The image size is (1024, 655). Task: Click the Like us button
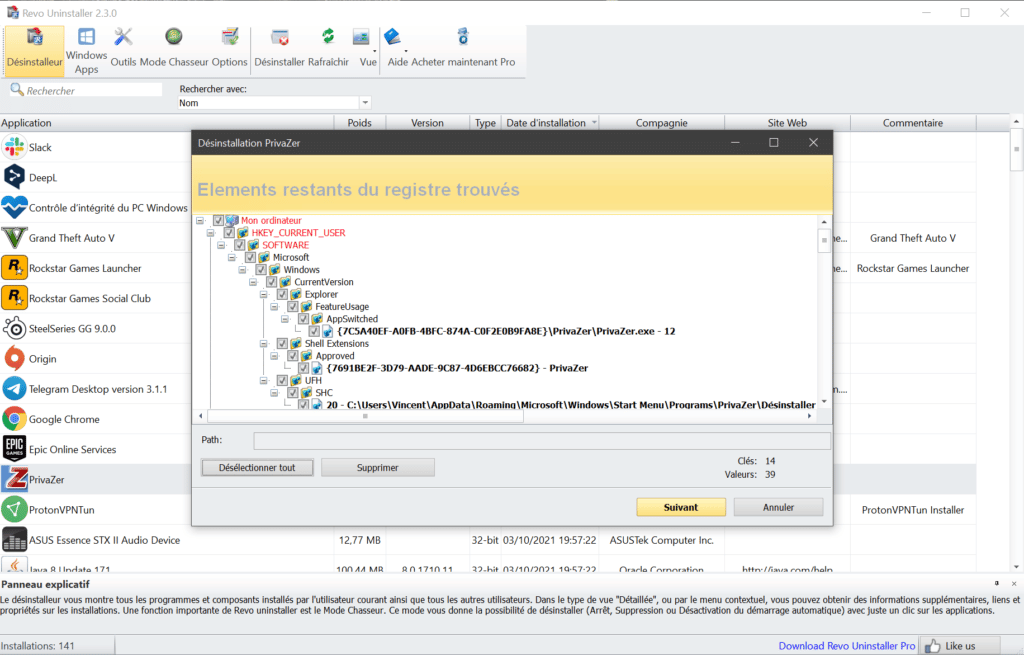pyautogui.click(x=959, y=646)
